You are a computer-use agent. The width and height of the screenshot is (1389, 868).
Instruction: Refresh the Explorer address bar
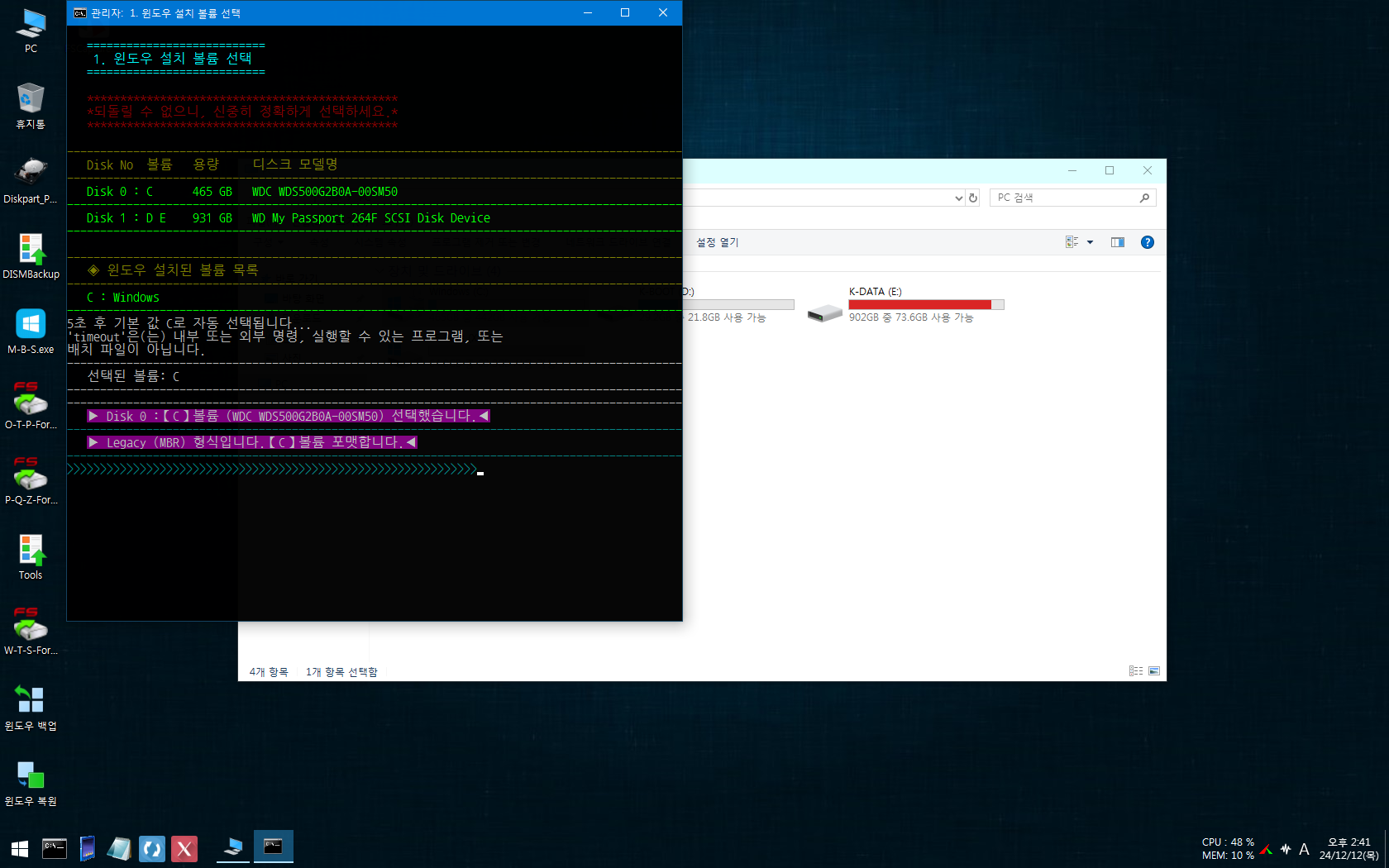pyautogui.click(x=973, y=198)
